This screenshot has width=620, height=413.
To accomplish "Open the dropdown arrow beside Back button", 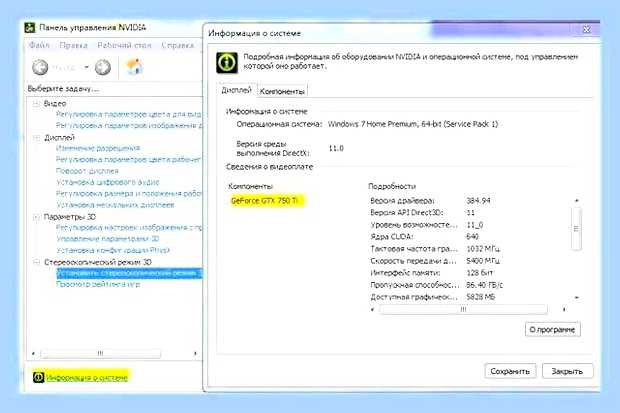I will (x=87, y=67).
